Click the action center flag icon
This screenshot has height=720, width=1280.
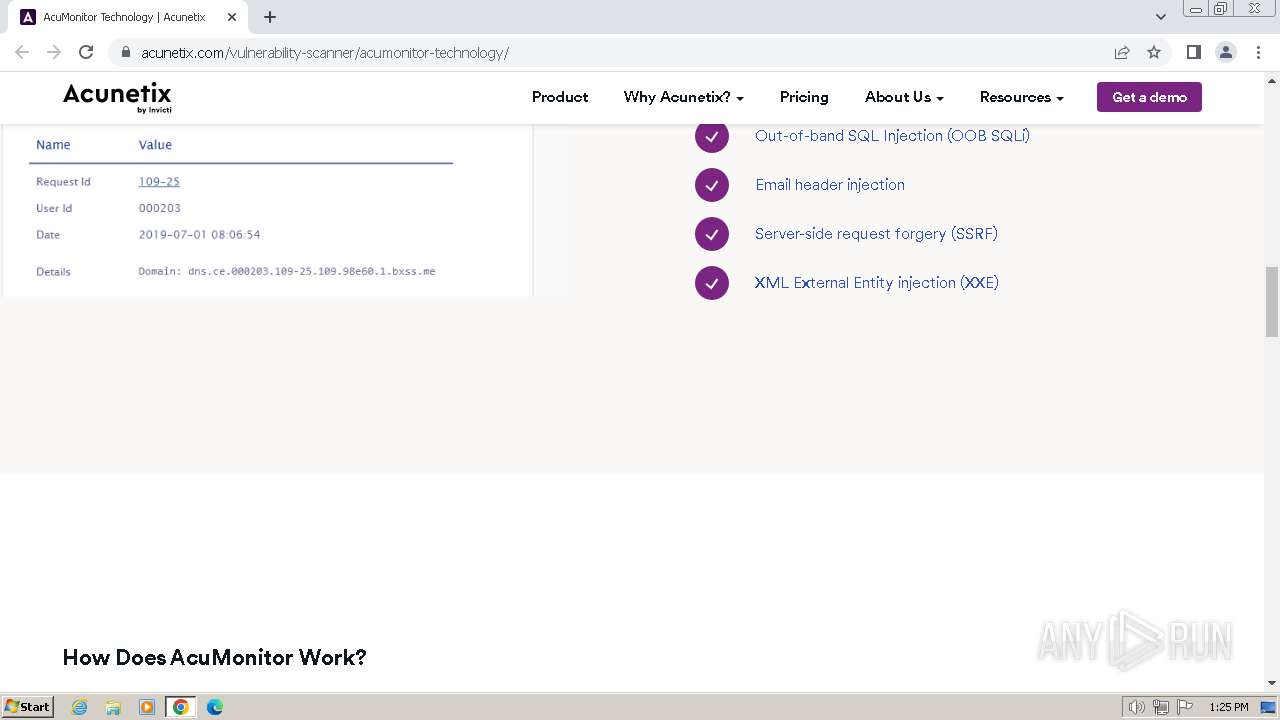tap(1185, 707)
